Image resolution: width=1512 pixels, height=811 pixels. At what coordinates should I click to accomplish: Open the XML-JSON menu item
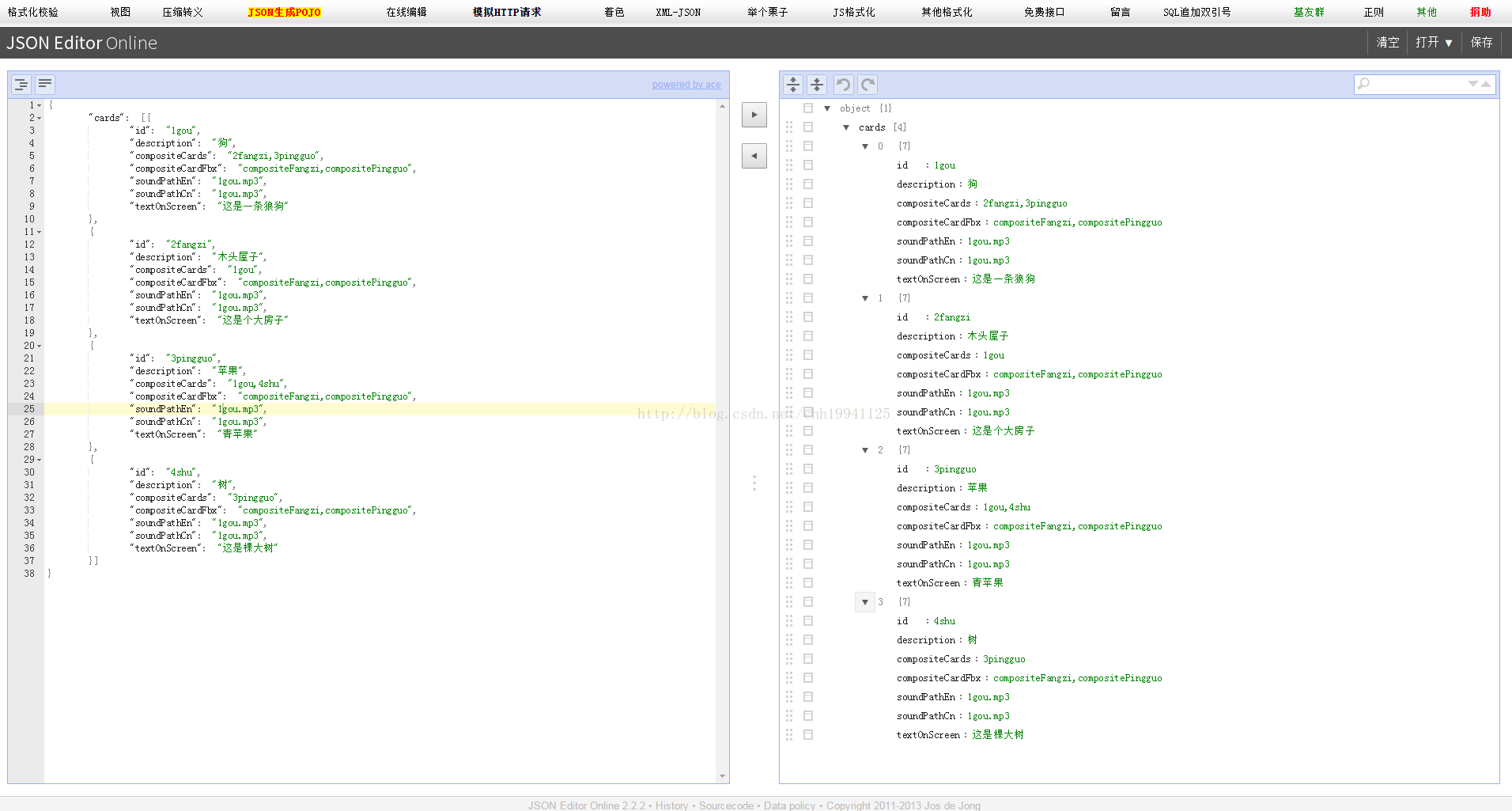pos(679,12)
